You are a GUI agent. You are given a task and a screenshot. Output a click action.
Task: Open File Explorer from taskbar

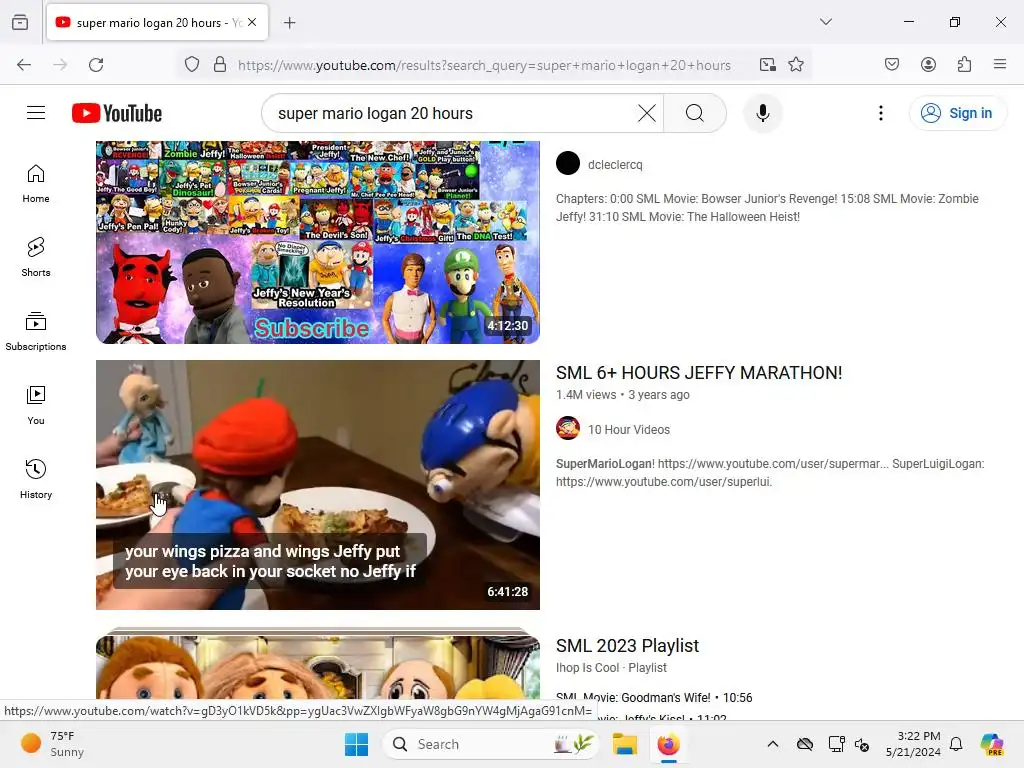coord(624,744)
